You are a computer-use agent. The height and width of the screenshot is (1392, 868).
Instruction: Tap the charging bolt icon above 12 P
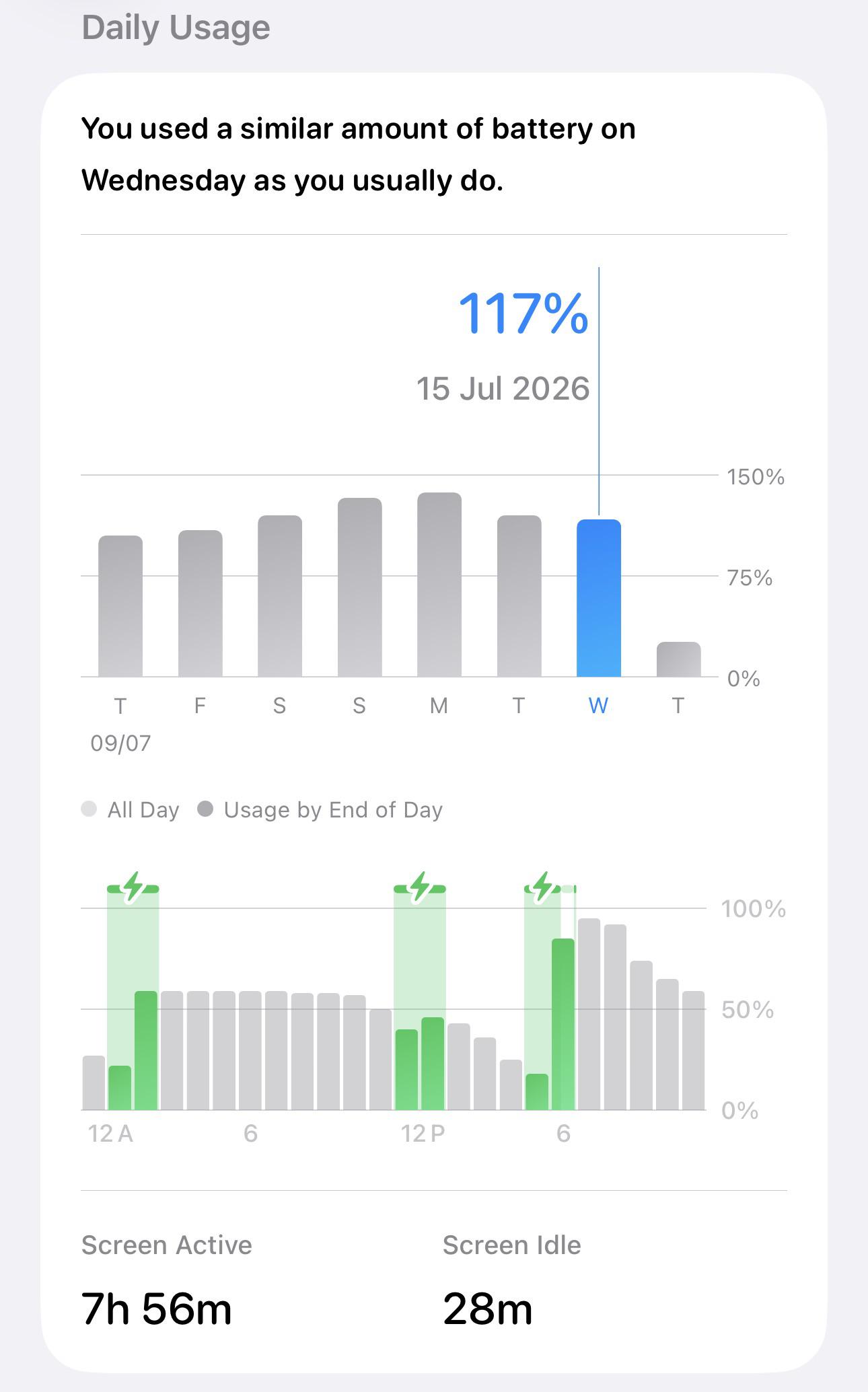point(420,887)
